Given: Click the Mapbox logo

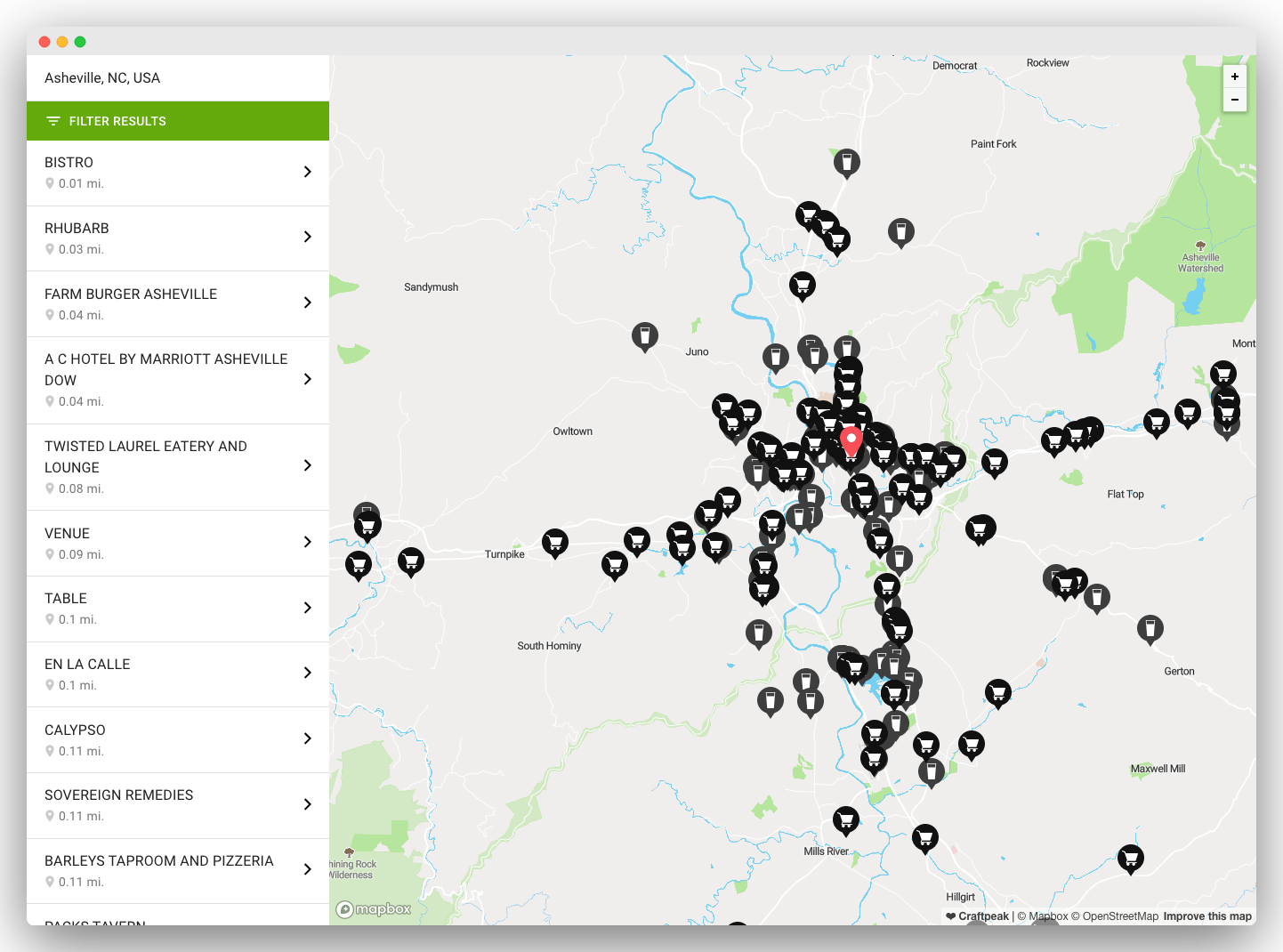Looking at the screenshot, I should pyautogui.click(x=374, y=909).
